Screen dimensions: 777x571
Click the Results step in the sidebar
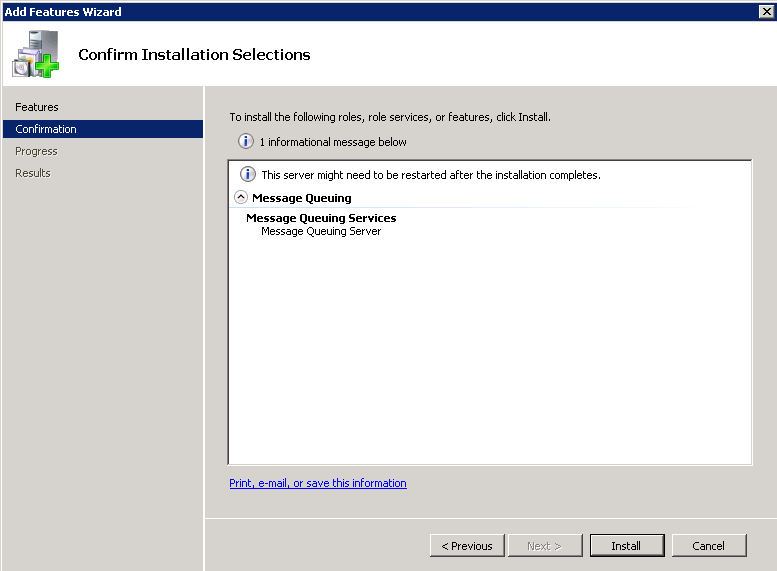click(33, 173)
